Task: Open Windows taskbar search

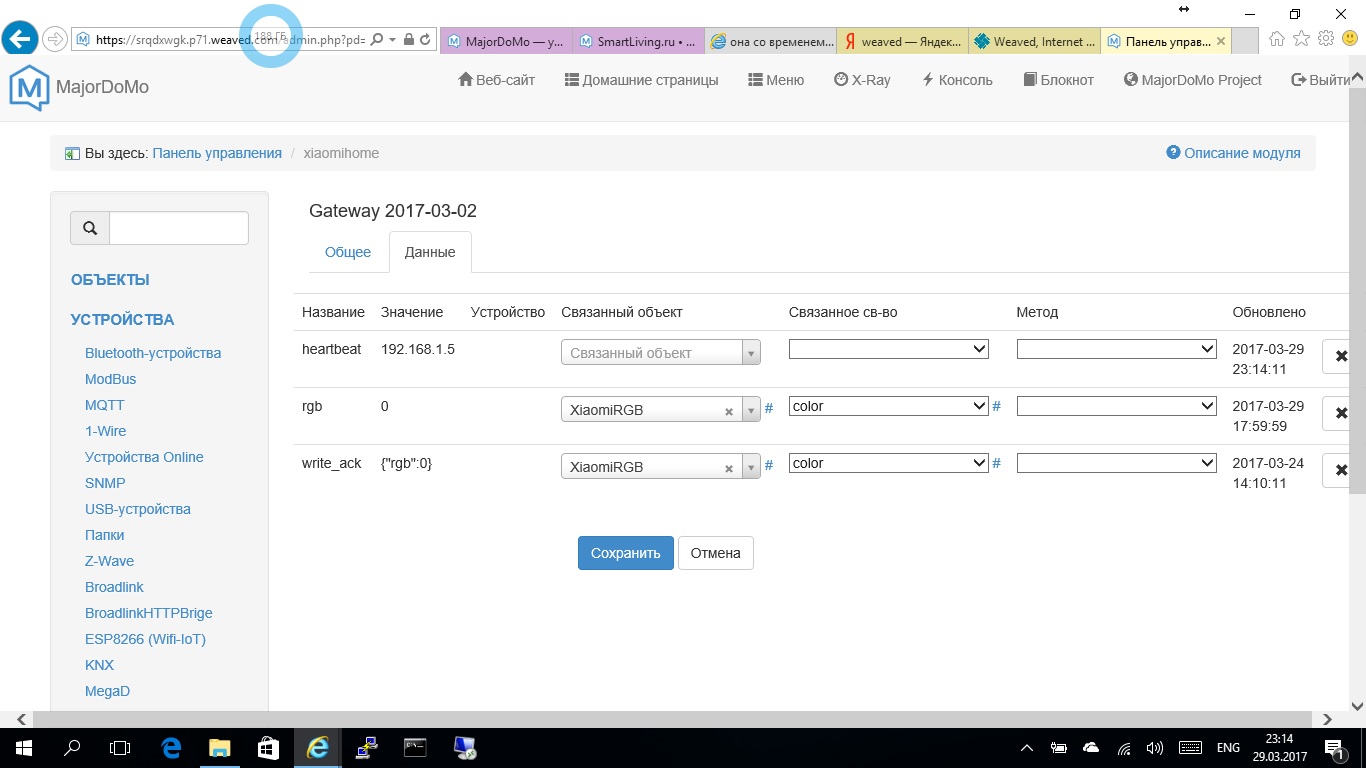Action: tap(72, 747)
